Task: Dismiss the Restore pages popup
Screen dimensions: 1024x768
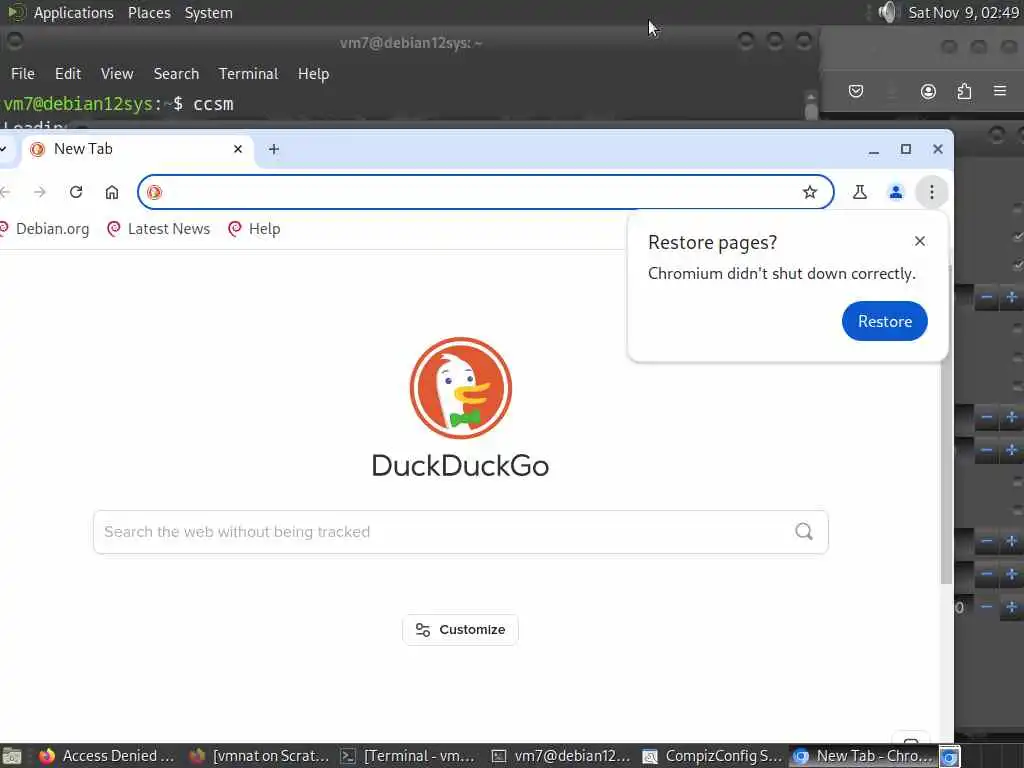Action: pos(920,241)
